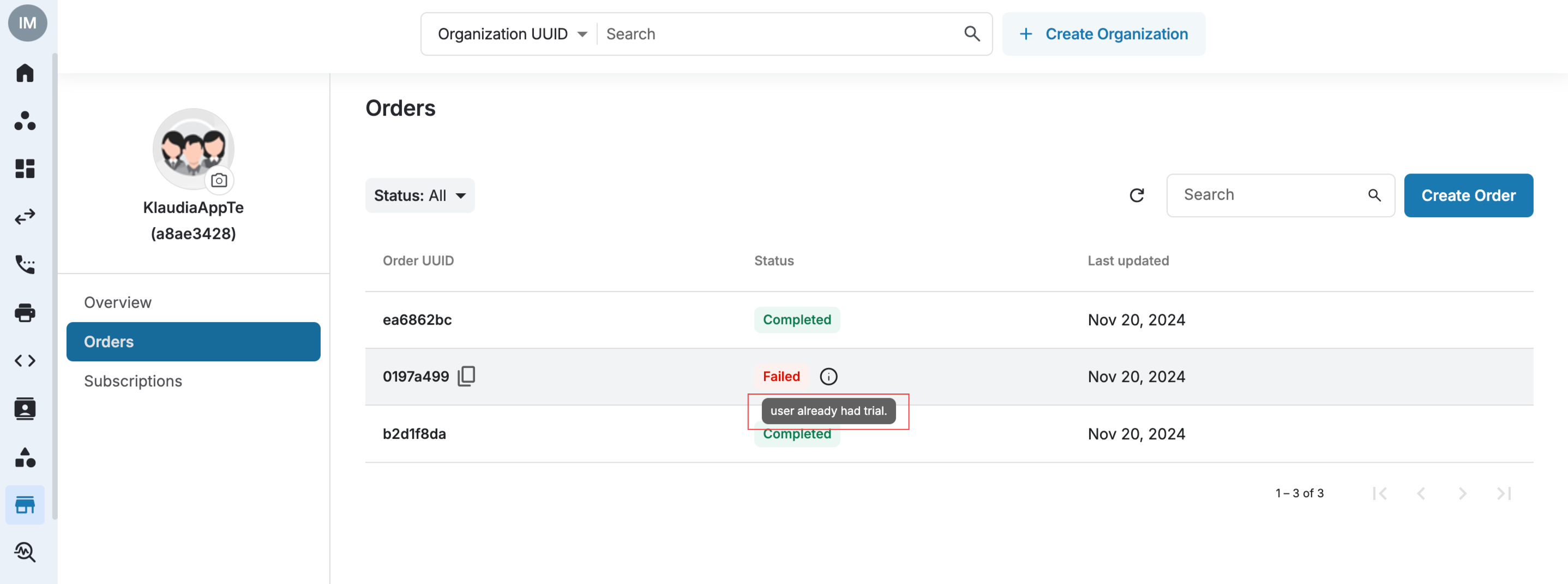
Task: Open order b2d1f8da
Action: coord(414,434)
